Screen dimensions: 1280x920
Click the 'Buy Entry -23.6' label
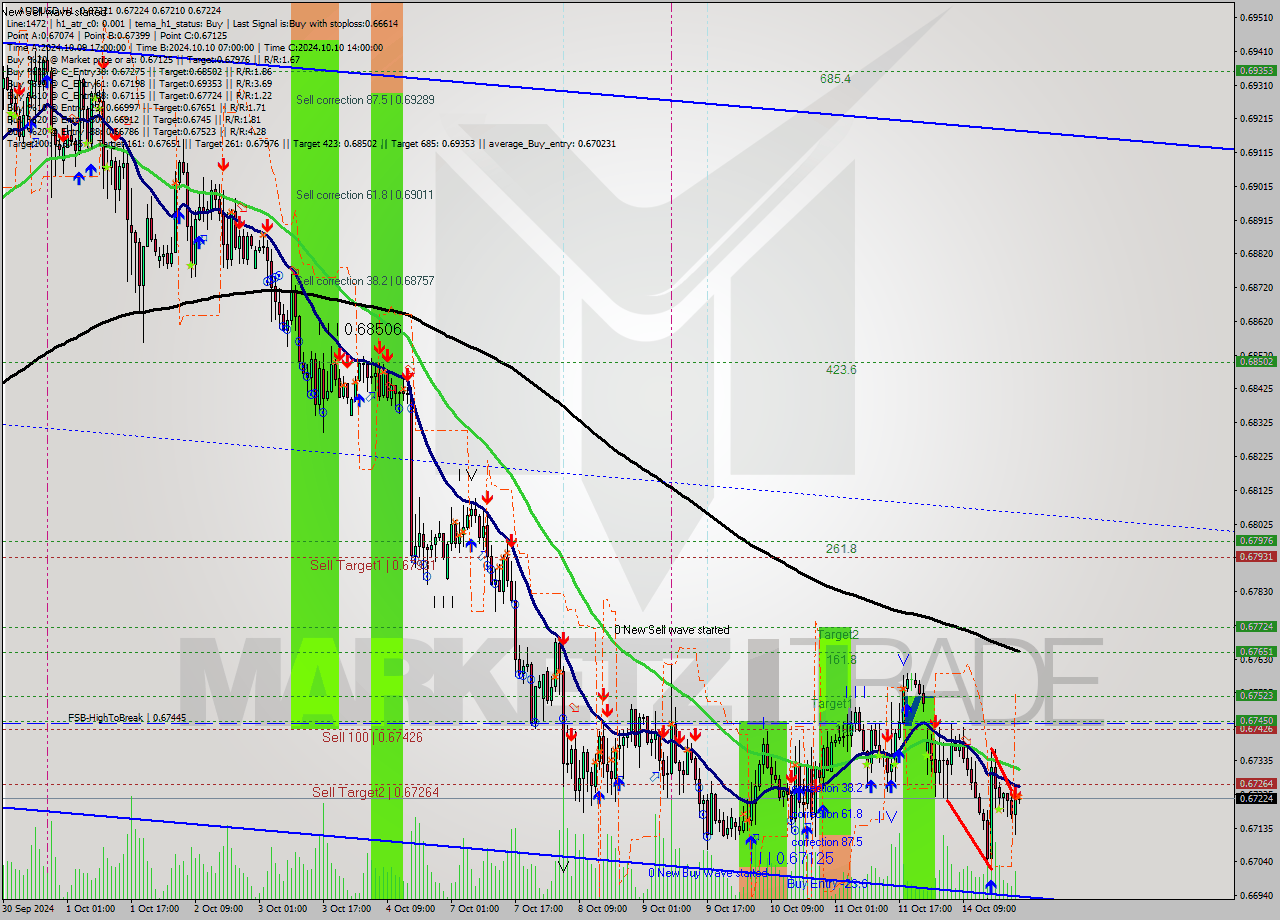[x=827, y=883]
